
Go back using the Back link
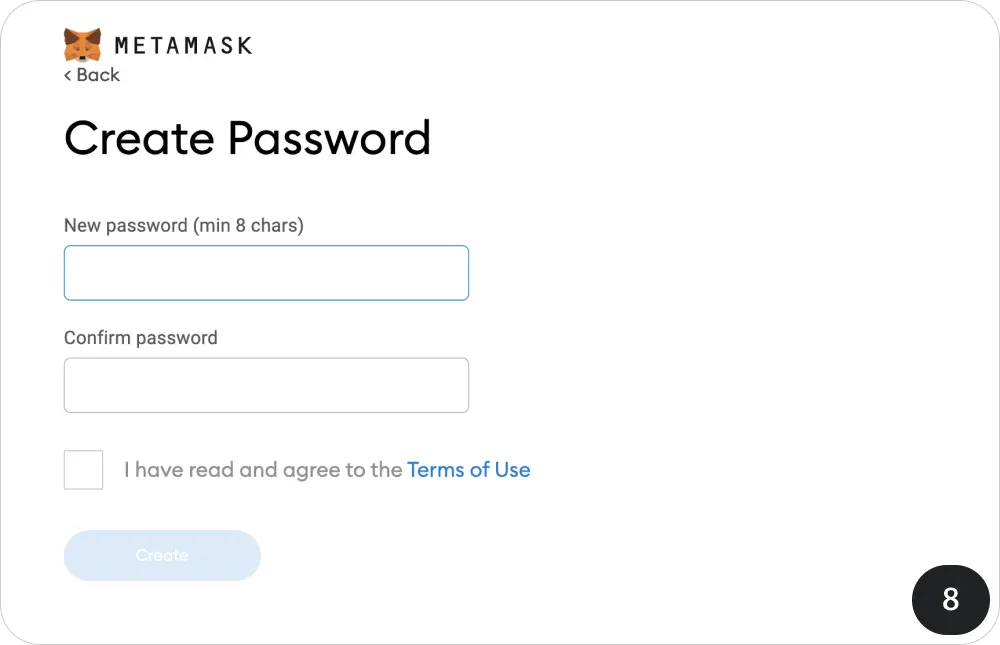[92, 75]
